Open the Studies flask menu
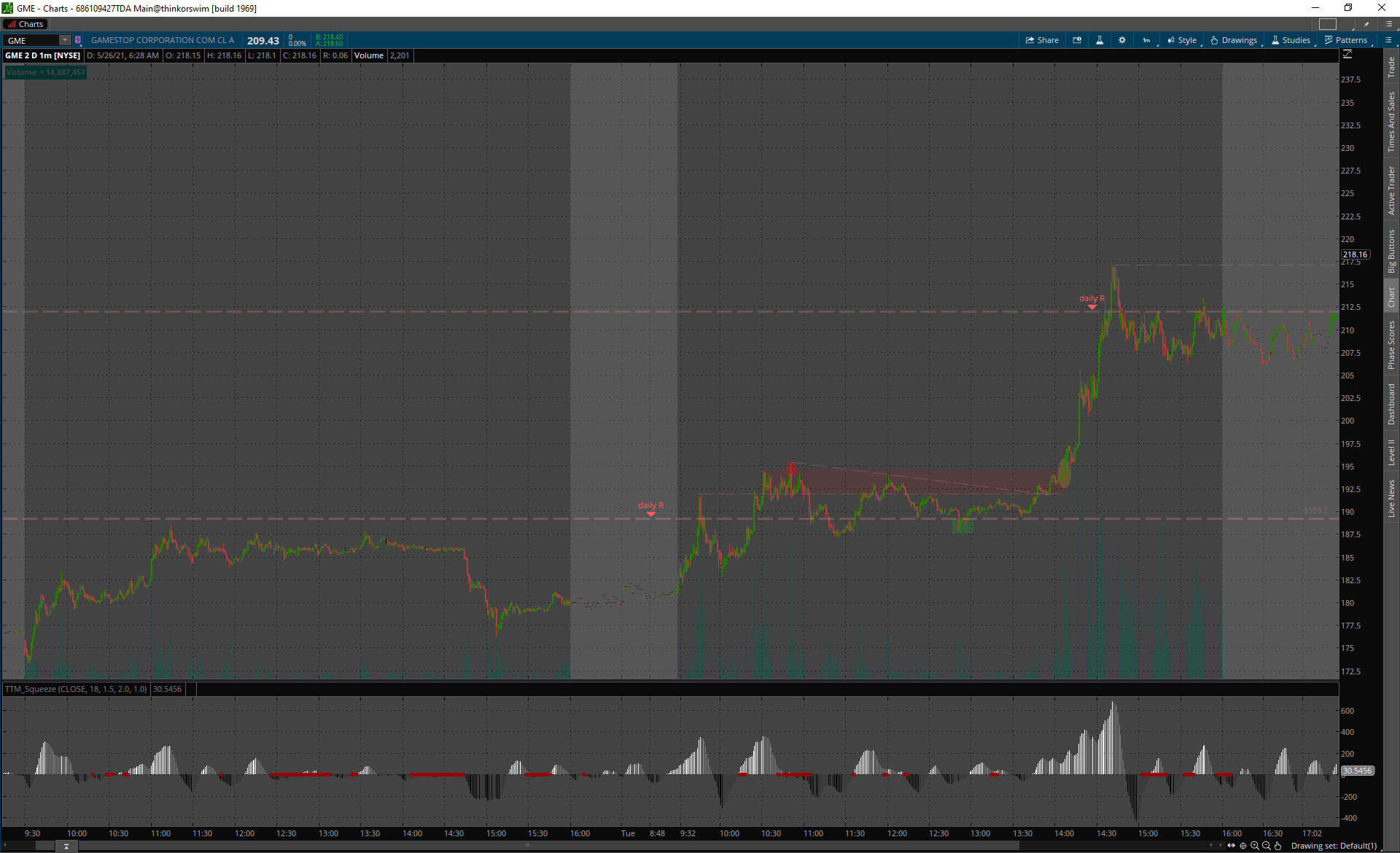1400x853 pixels. tap(1291, 40)
